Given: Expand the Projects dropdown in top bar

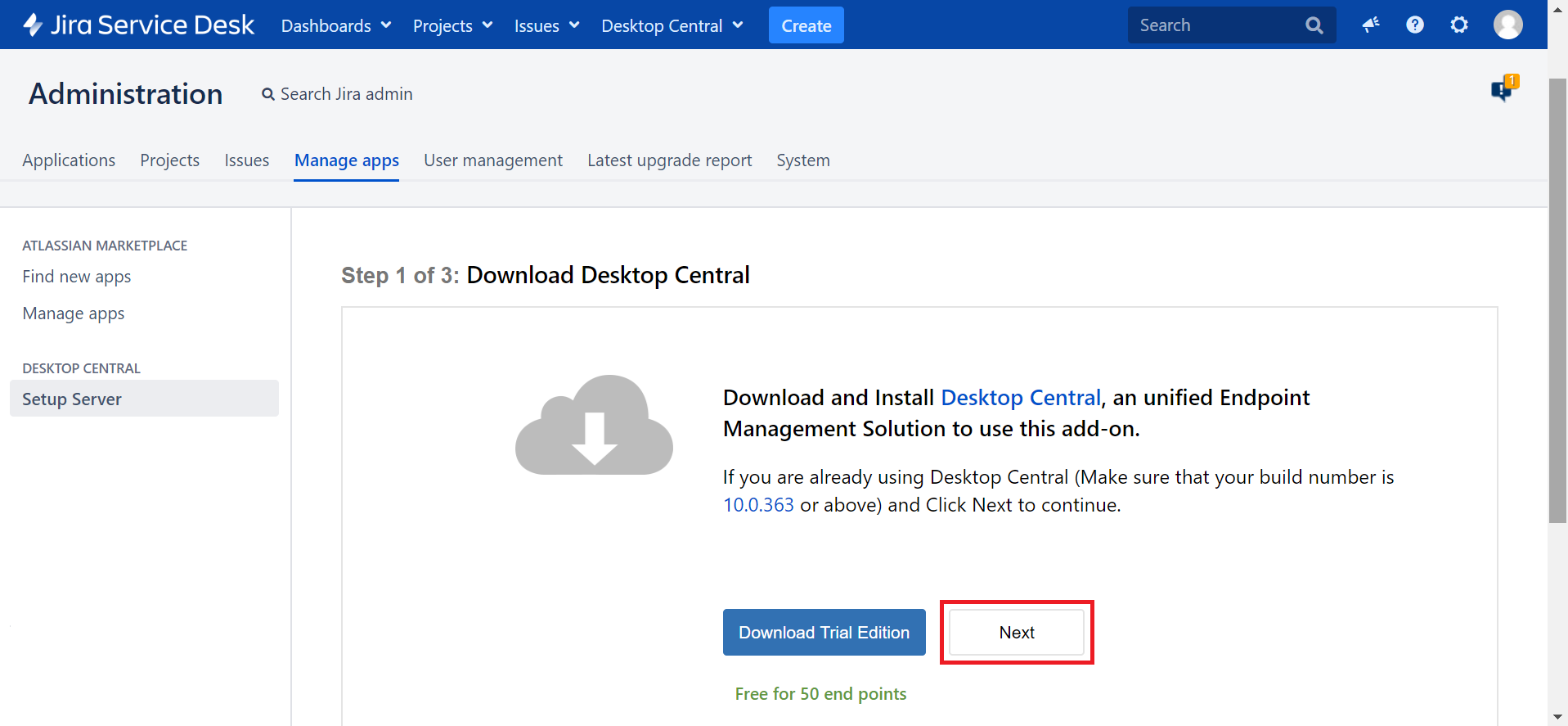Looking at the screenshot, I should pyautogui.click(x=452, y=25).
